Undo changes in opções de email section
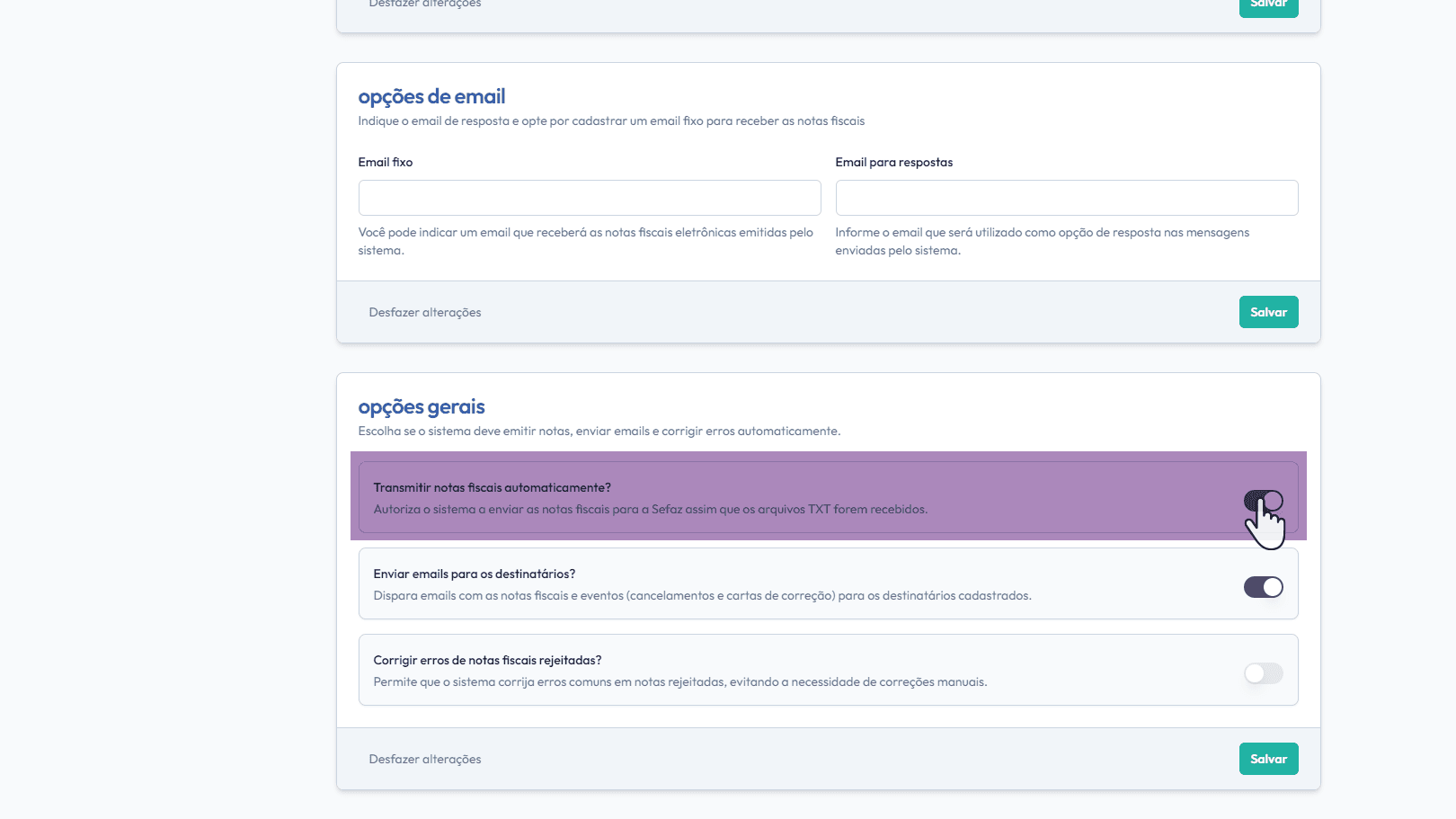This screenshot has width=1456, height=819. [425, 312]
